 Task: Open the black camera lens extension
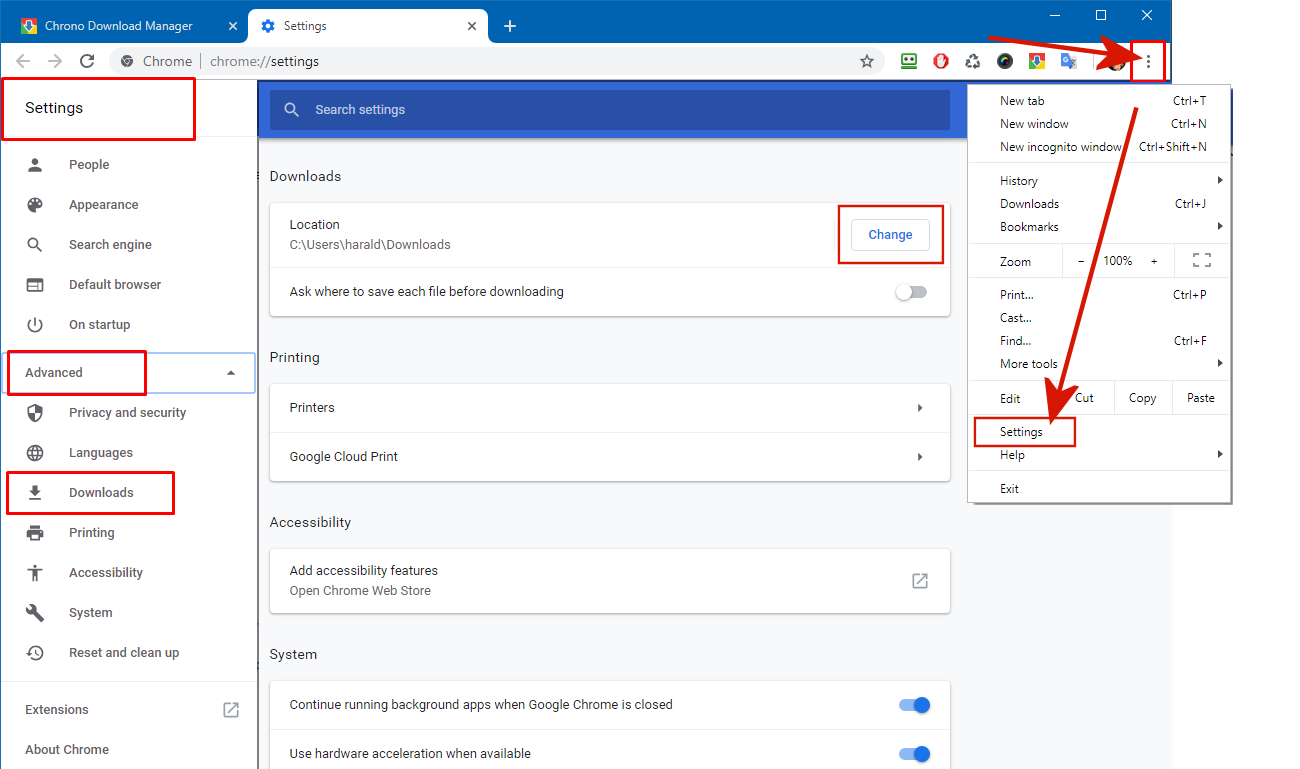tap(1005, 61)
